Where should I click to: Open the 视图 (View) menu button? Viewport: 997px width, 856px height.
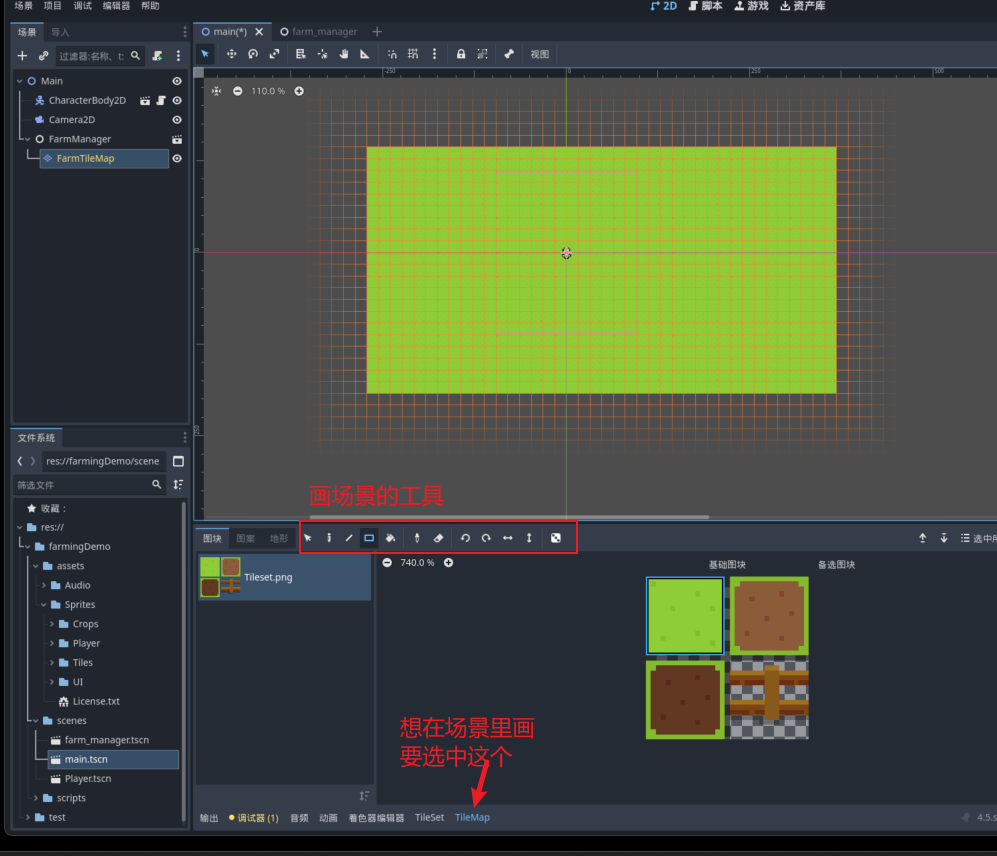539,54
